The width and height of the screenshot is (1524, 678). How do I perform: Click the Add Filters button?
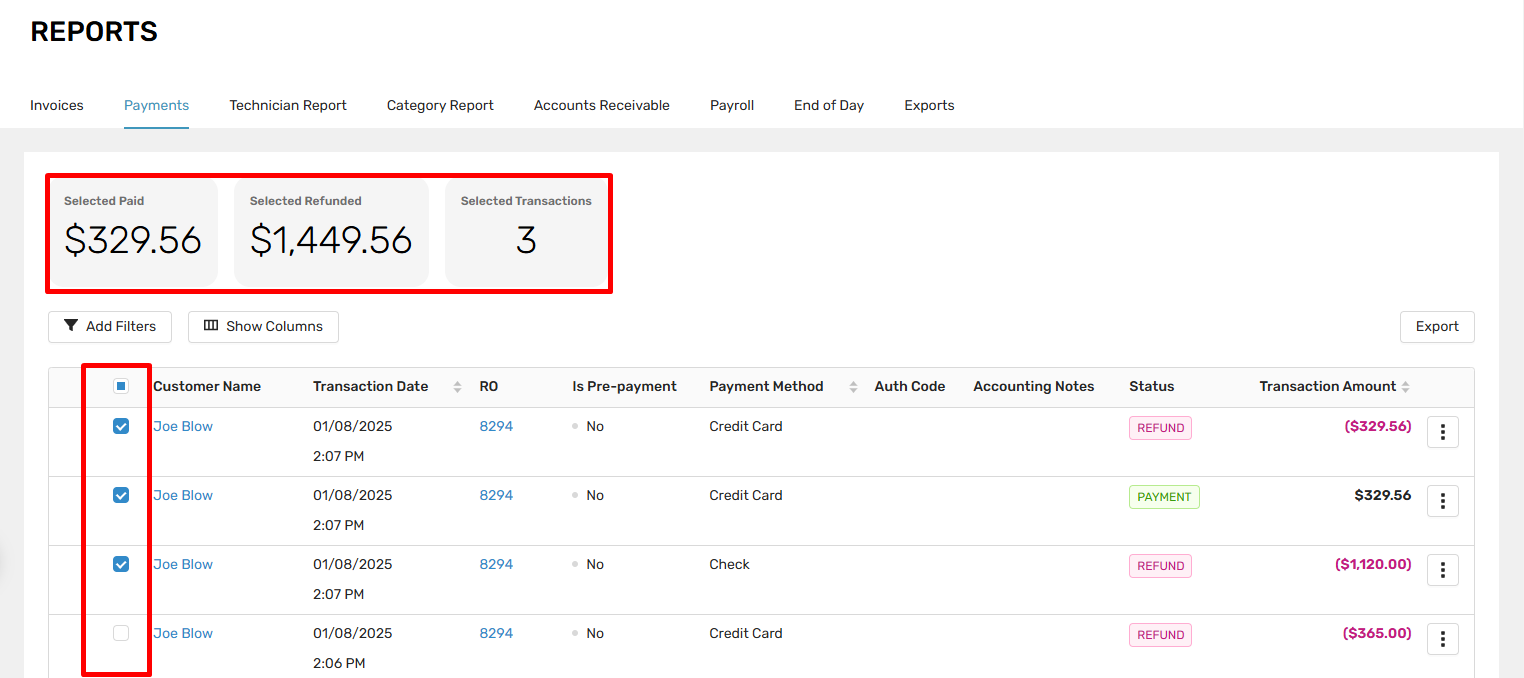[110, 326]
